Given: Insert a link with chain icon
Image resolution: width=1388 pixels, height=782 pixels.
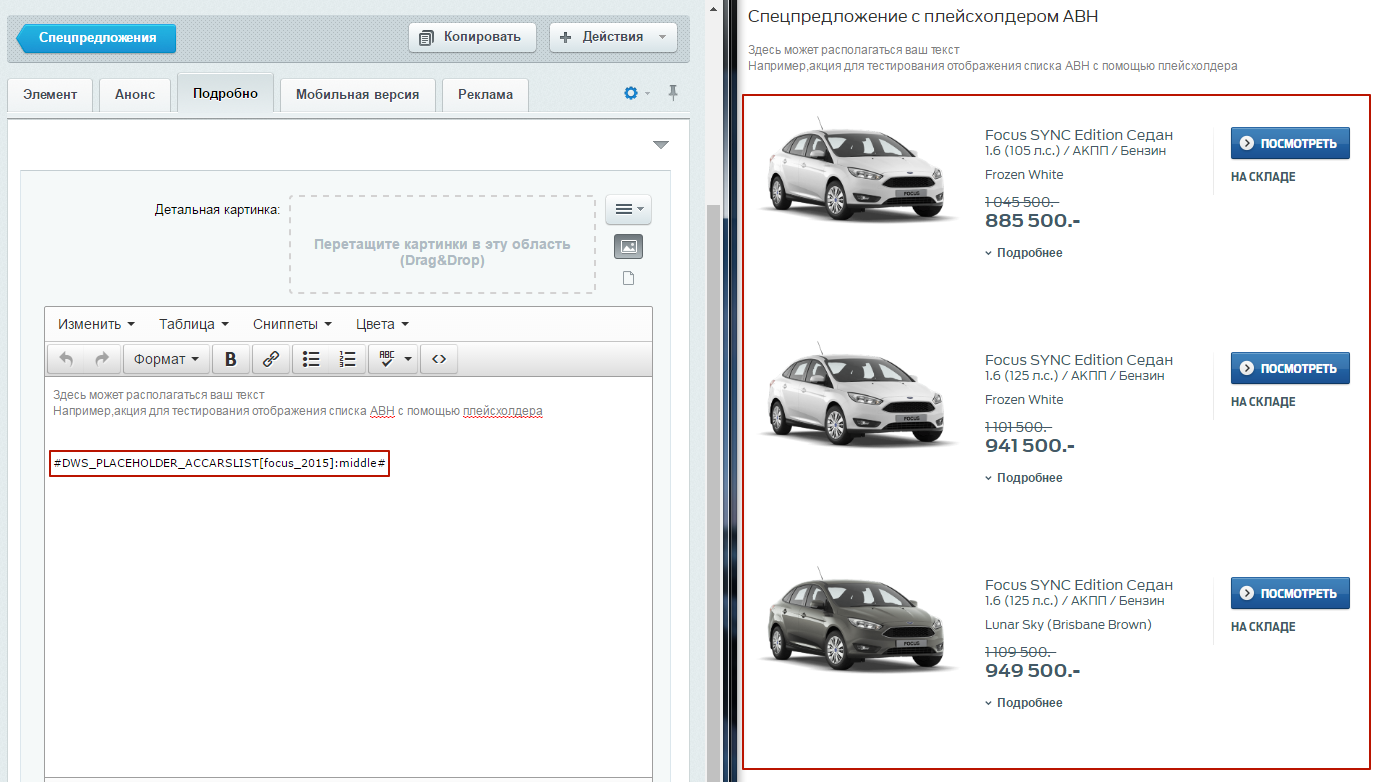Looking at the screenshot, I should pos(270,359).
